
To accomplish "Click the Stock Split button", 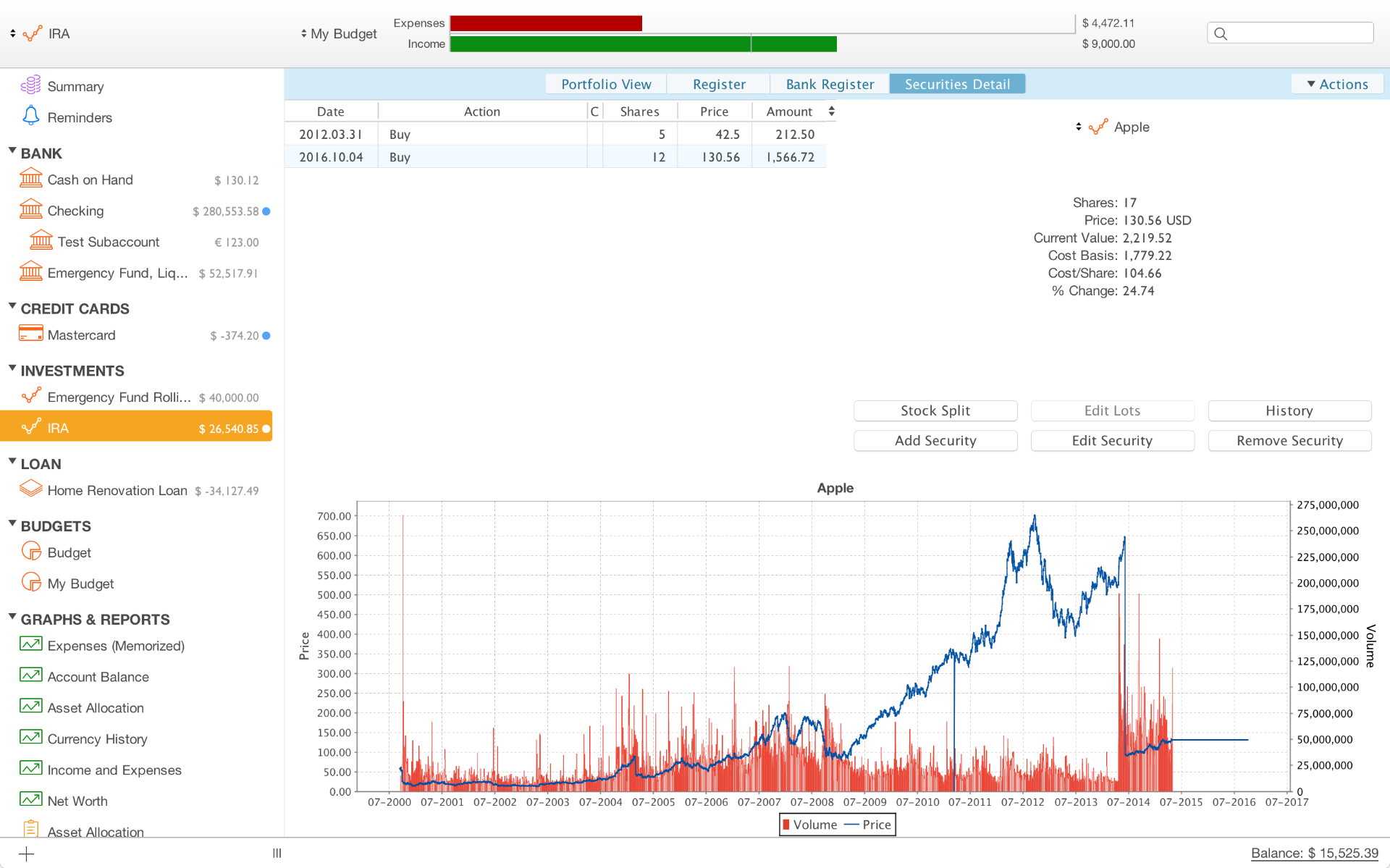I will click(935, 410).
